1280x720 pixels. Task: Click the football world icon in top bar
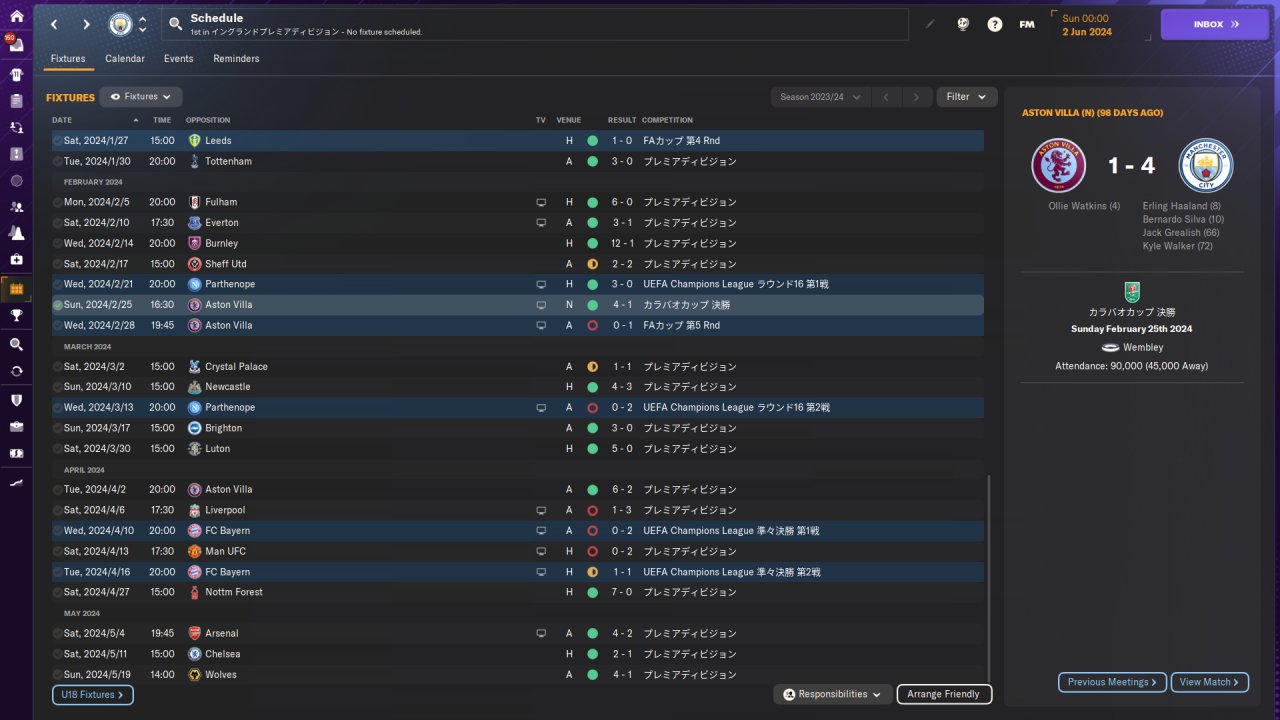coord(962,24)
